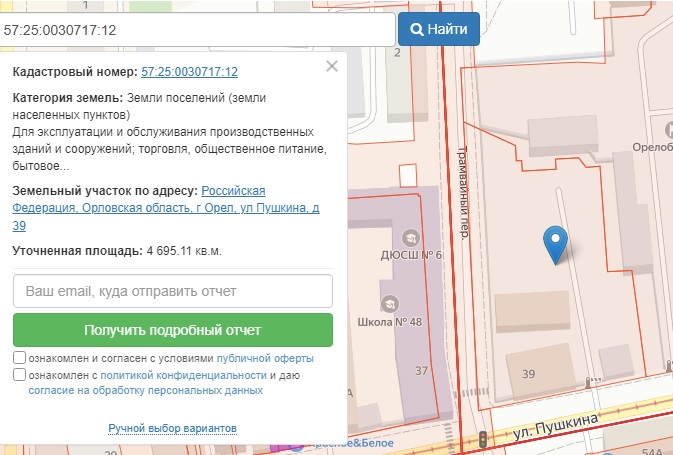Click the Школа № 48 map icon
The height and width of the screenshot is (455, 673).
click(x=388, y=303)
